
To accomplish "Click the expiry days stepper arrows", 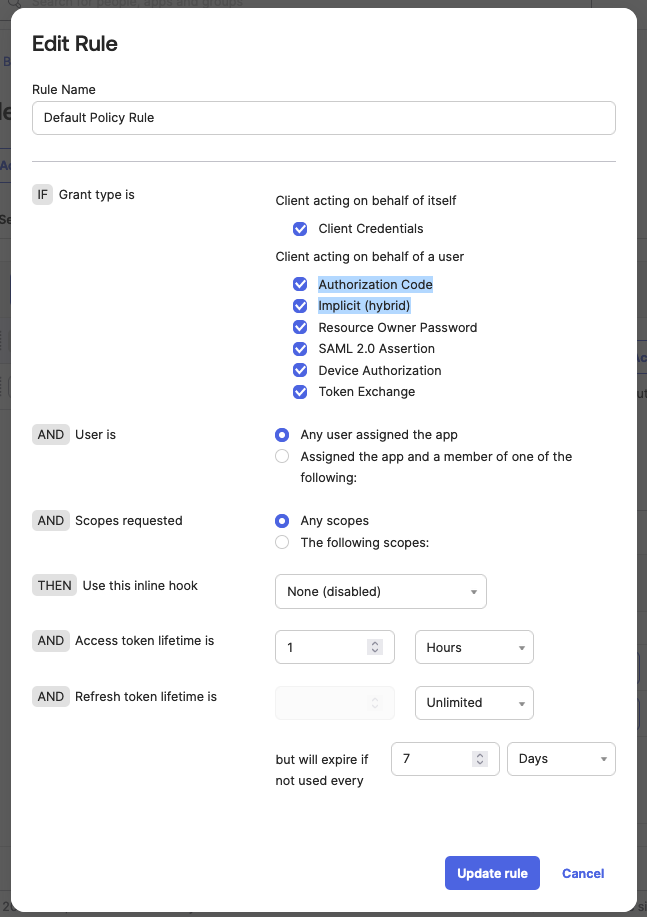I will pyautogui.click(x=479, y=759).
